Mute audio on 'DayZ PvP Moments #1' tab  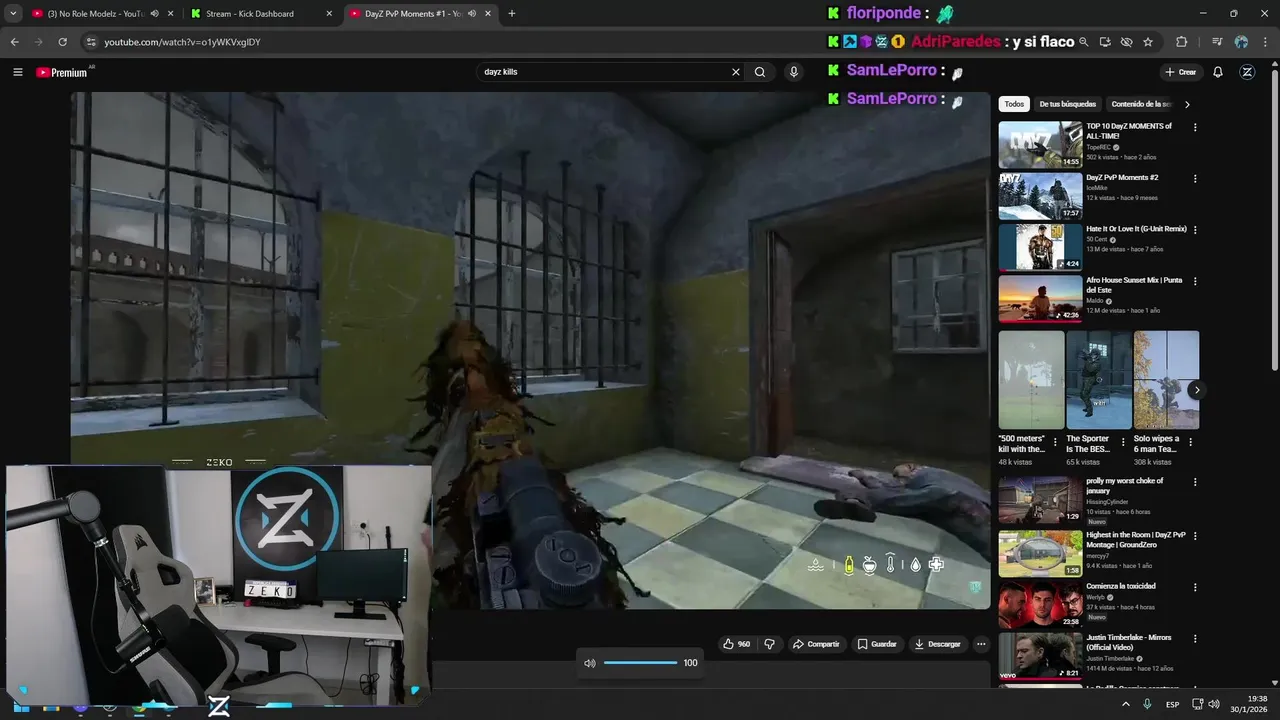[471, 14]
